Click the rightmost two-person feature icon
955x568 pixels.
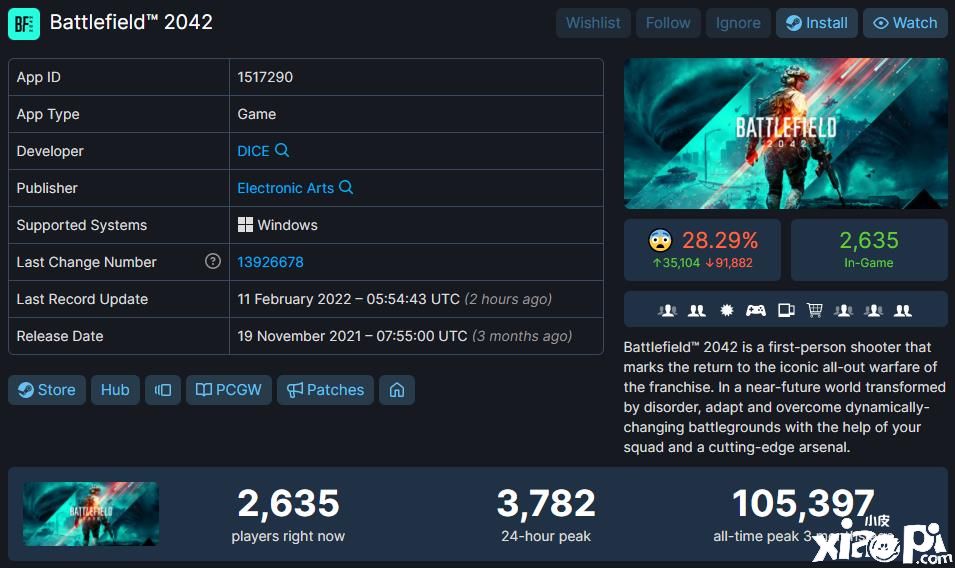pos(903,311)
